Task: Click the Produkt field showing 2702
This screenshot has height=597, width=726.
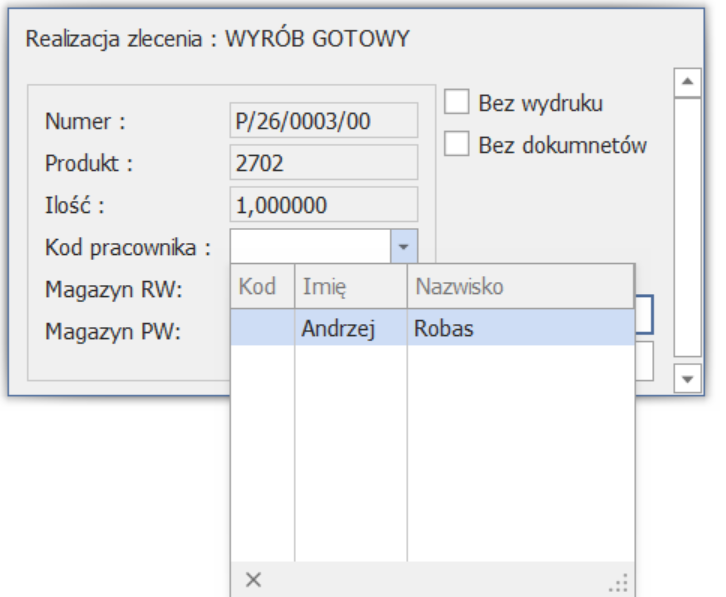Action: 323,163
